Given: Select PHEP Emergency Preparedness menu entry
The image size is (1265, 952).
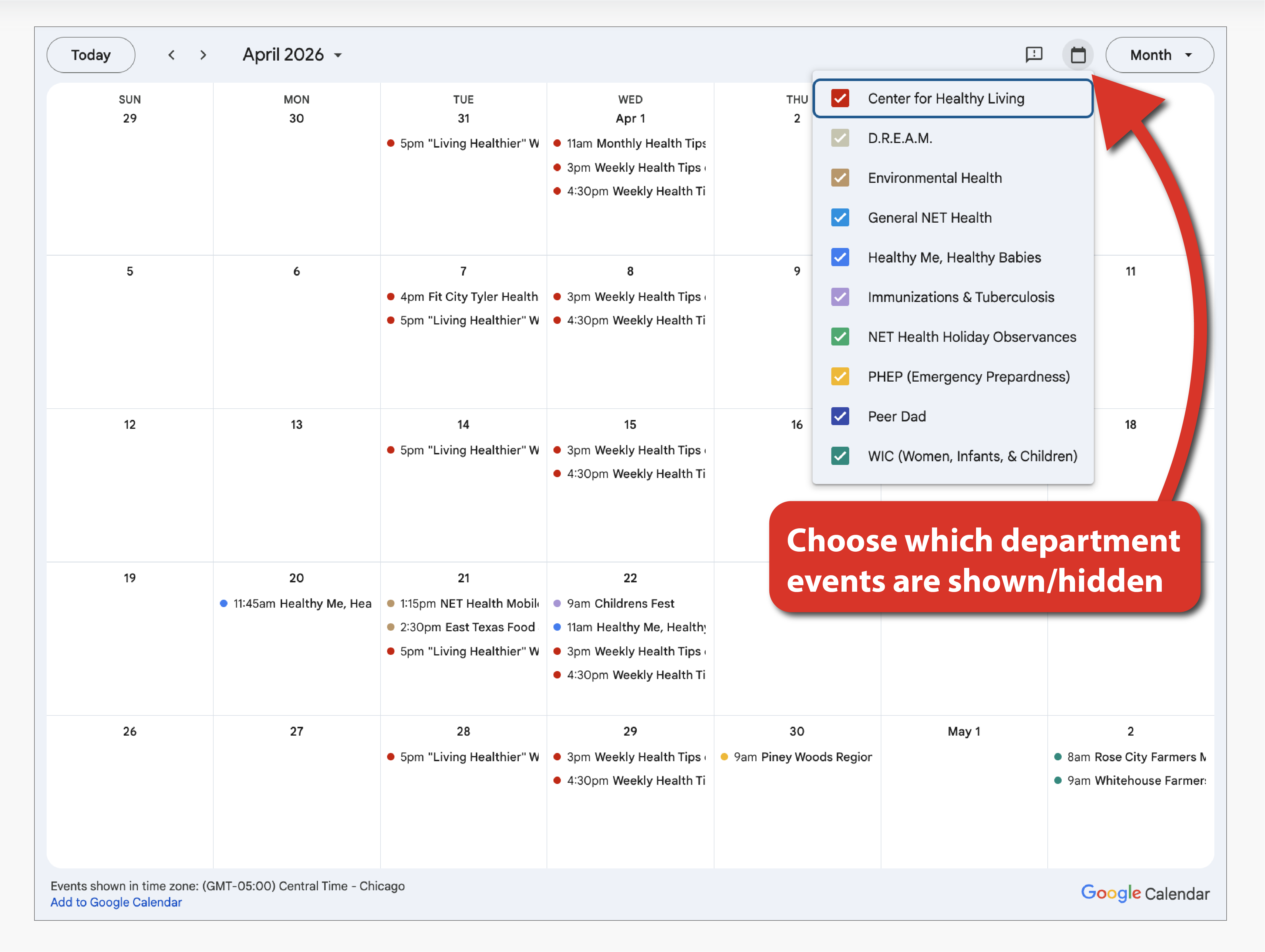Looking at the screenshot, I should (968, 377).
